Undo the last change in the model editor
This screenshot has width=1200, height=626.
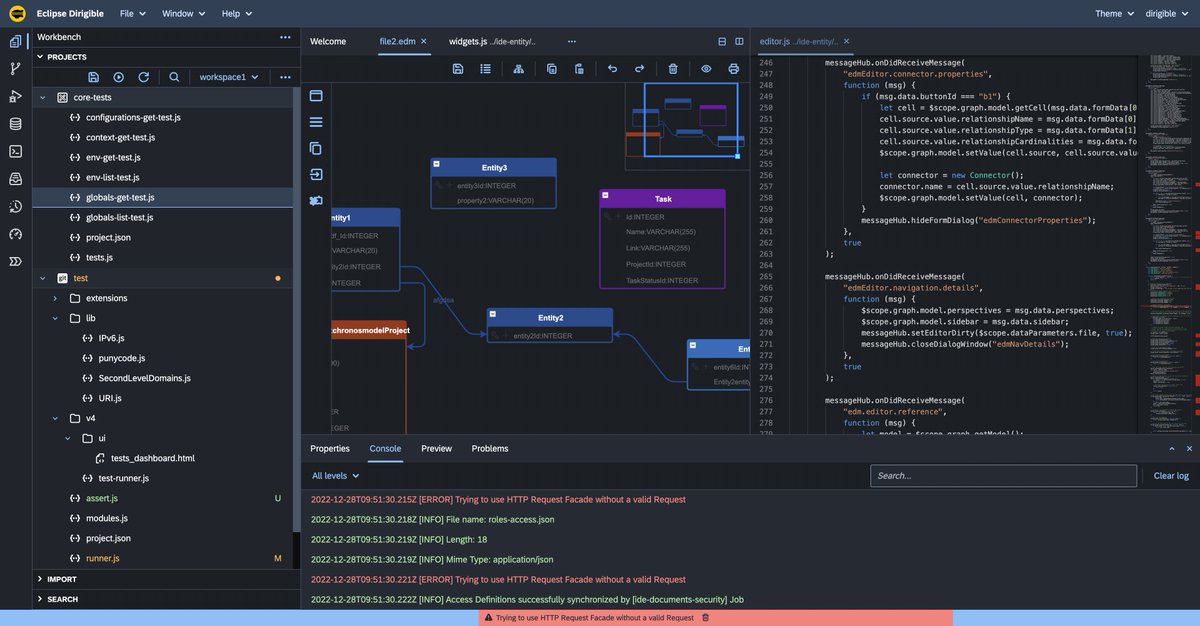click(x=612, y=69)
